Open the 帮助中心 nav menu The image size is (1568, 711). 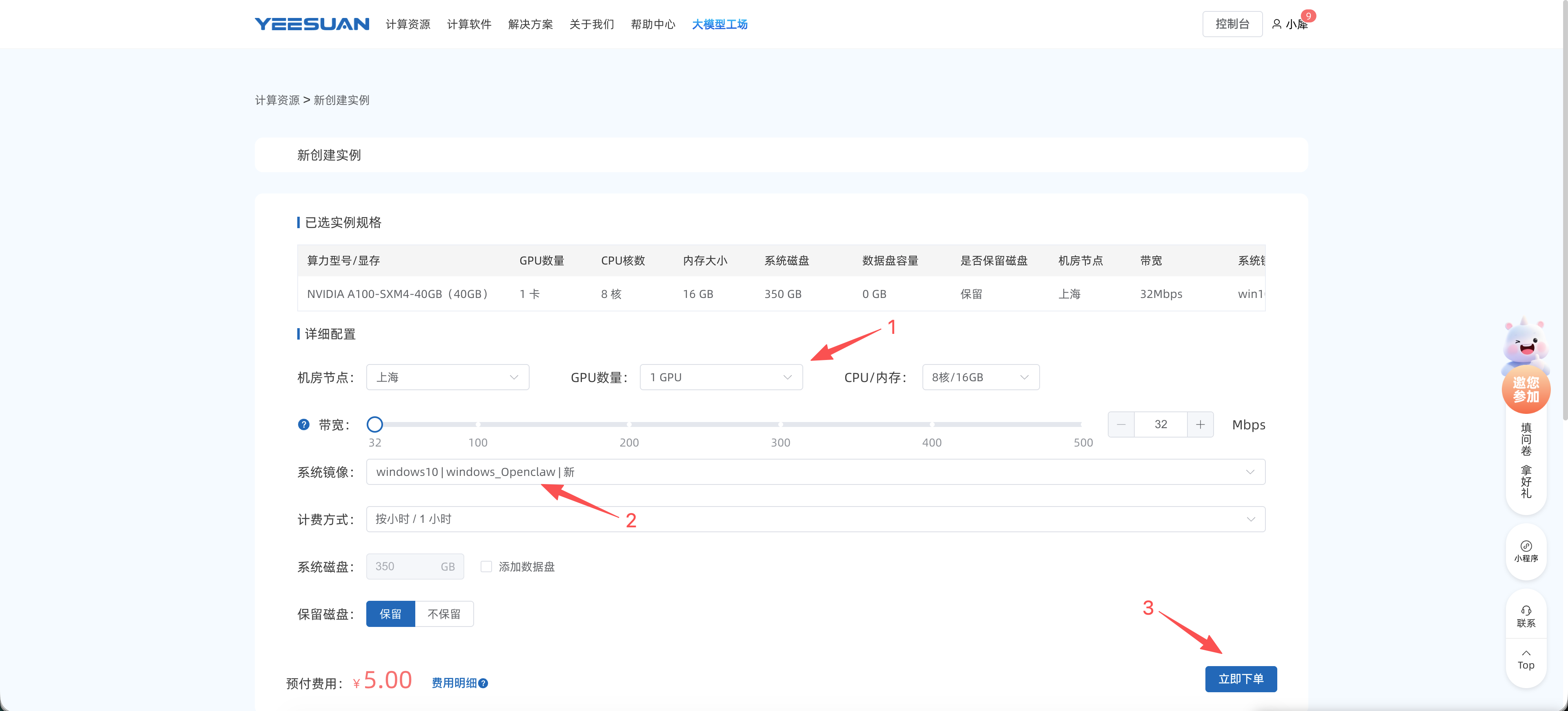[653, 24]
